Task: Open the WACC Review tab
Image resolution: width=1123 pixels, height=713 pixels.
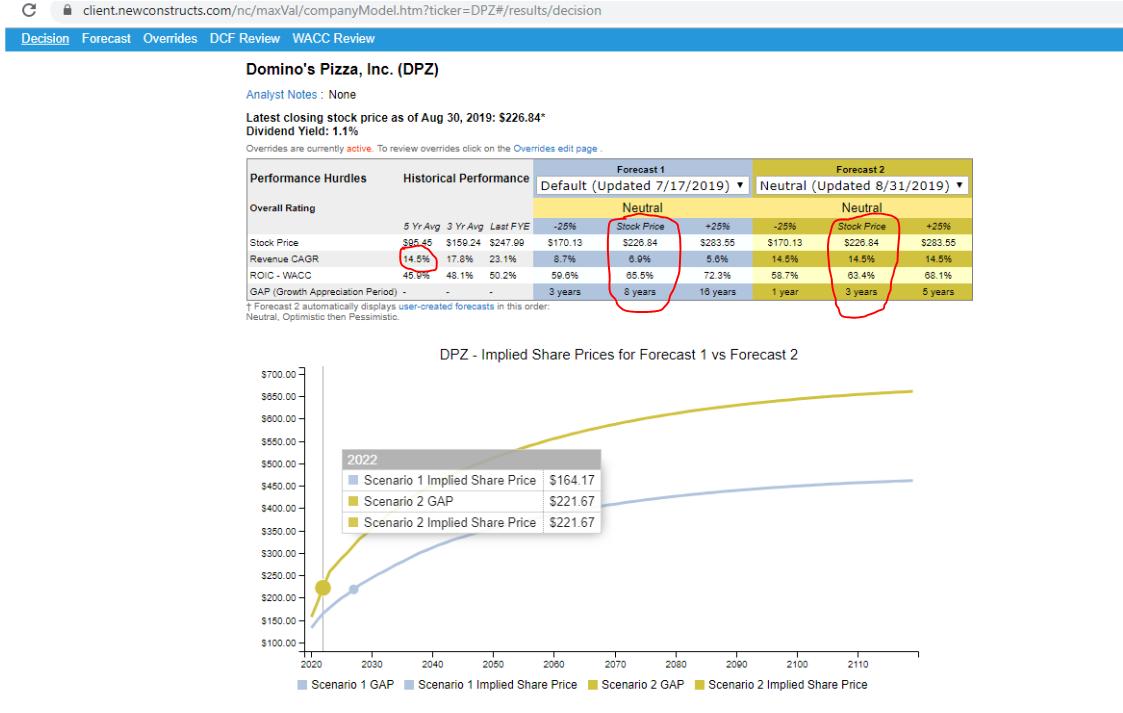Action: (x=333, y=39)
